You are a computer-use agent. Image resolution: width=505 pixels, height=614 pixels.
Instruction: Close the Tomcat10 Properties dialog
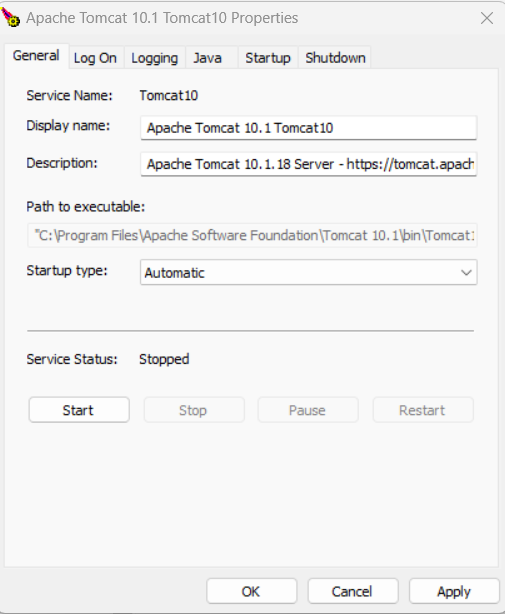[x=487, y=18]
